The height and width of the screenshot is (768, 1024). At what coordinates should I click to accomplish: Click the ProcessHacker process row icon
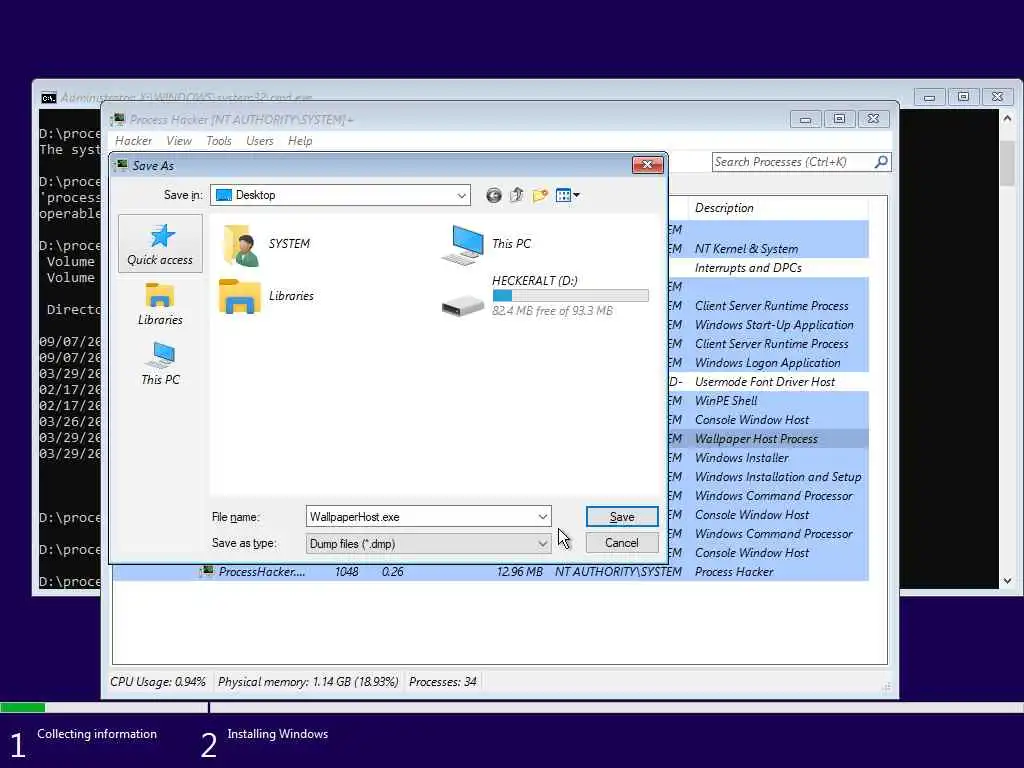(x=207, y=571)
